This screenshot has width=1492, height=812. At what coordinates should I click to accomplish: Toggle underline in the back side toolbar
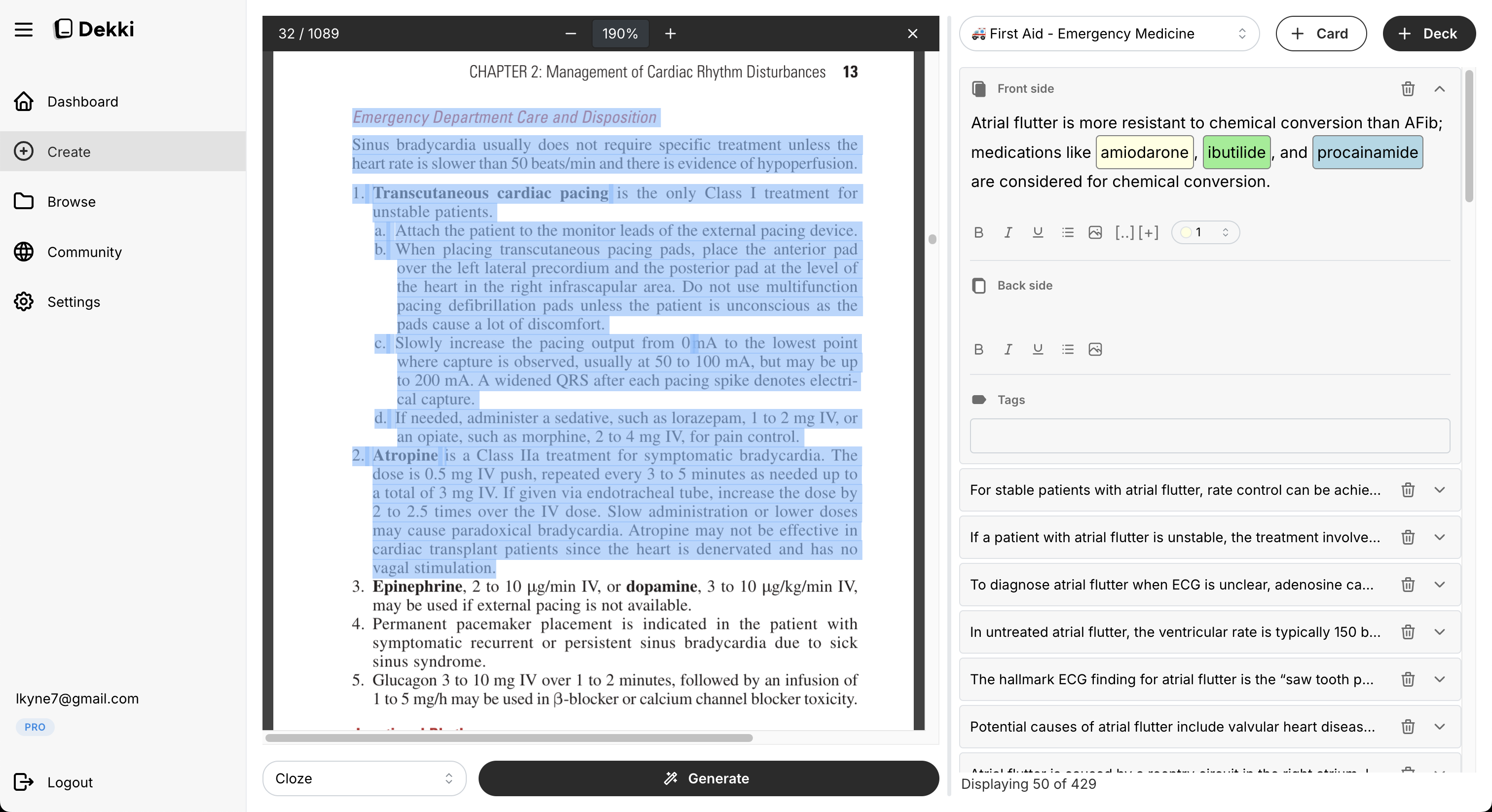[x=1037, y=349]
